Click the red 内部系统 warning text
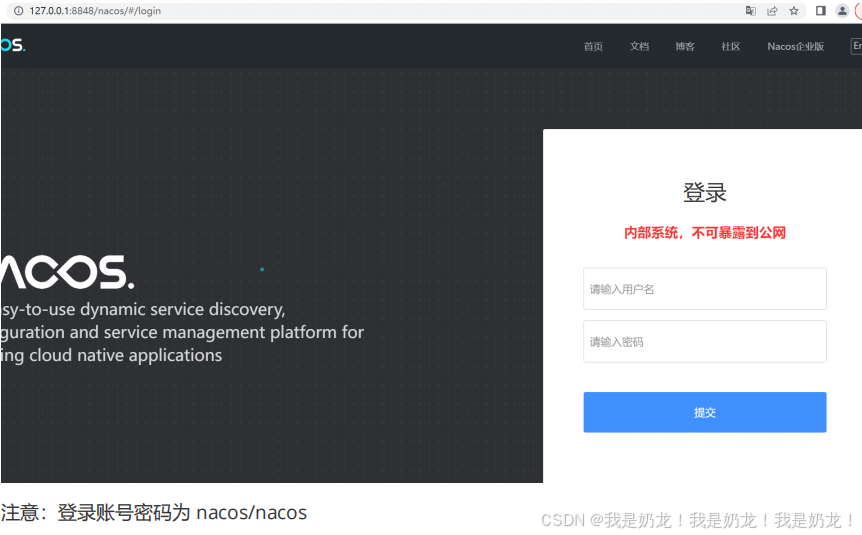862x535 pixels. 705,233
